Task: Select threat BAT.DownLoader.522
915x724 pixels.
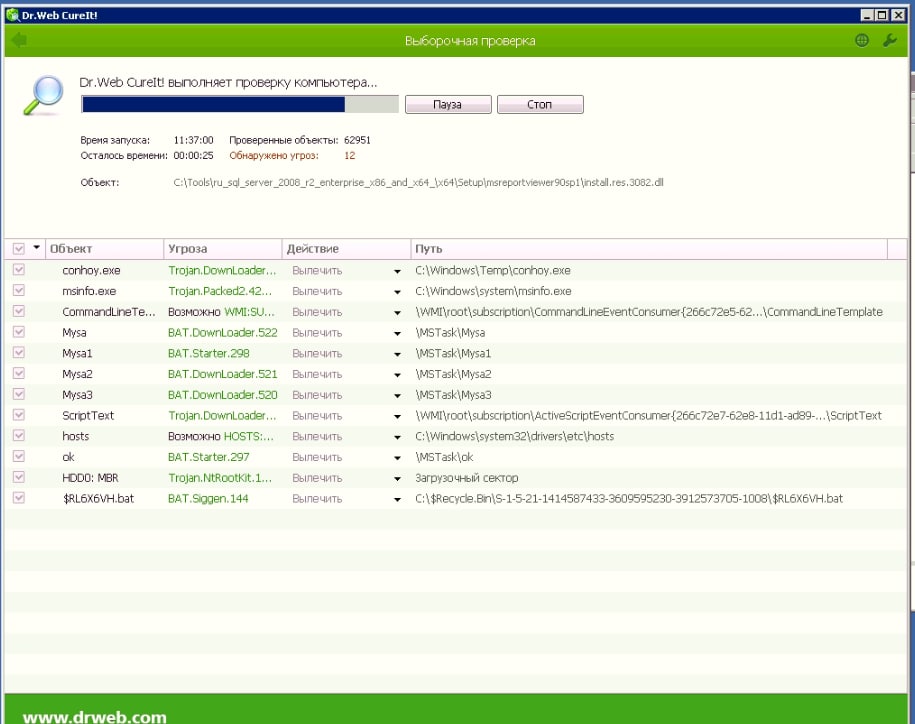Action: pyautogui.click(x=222, y=333)
